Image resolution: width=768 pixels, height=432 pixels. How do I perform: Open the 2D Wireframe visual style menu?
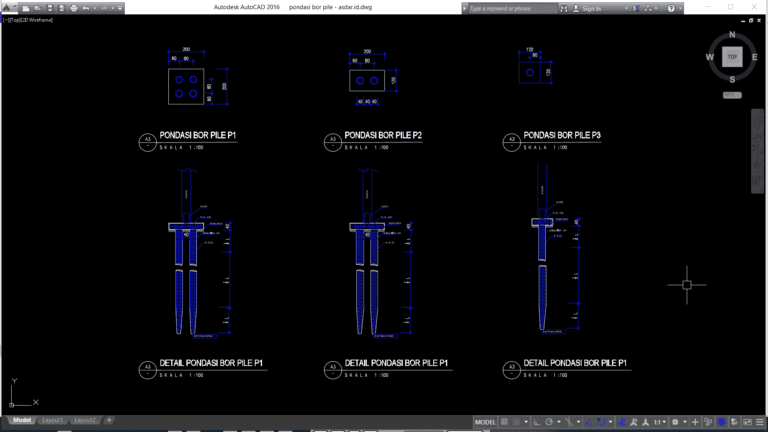[37, 20]
